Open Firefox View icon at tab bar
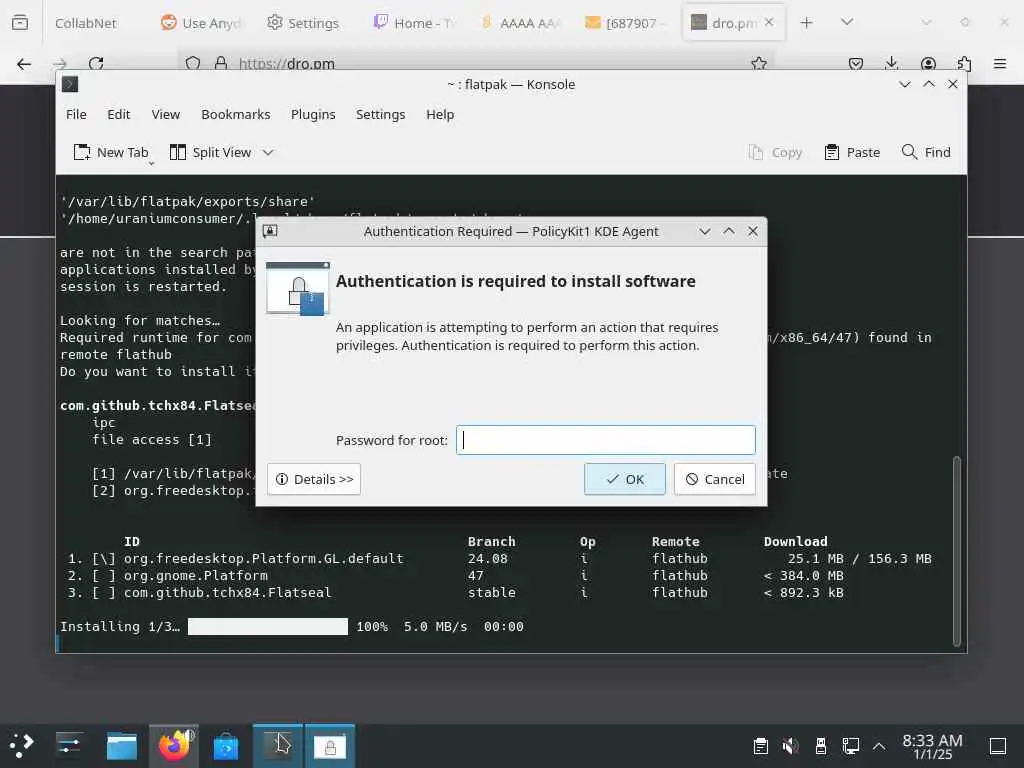 pos(20,23)
